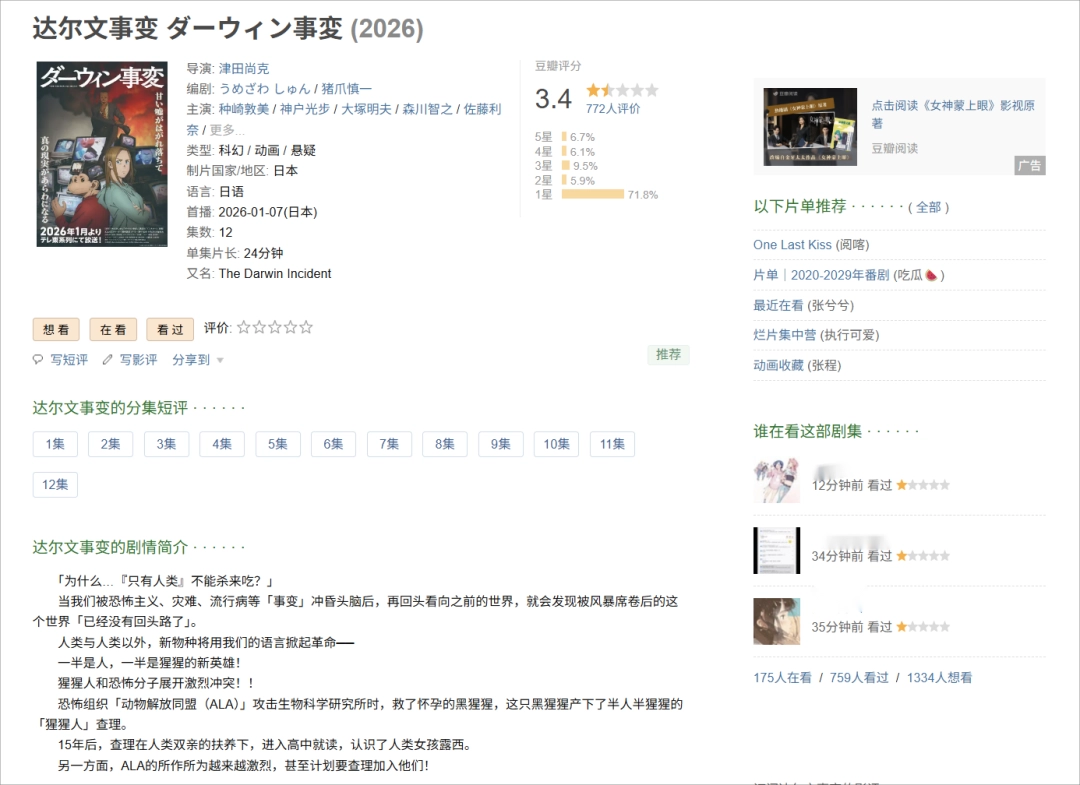Viewport: 1080px width, 785px height.
Task: Rate five stars using the last star
Action: 306,327
